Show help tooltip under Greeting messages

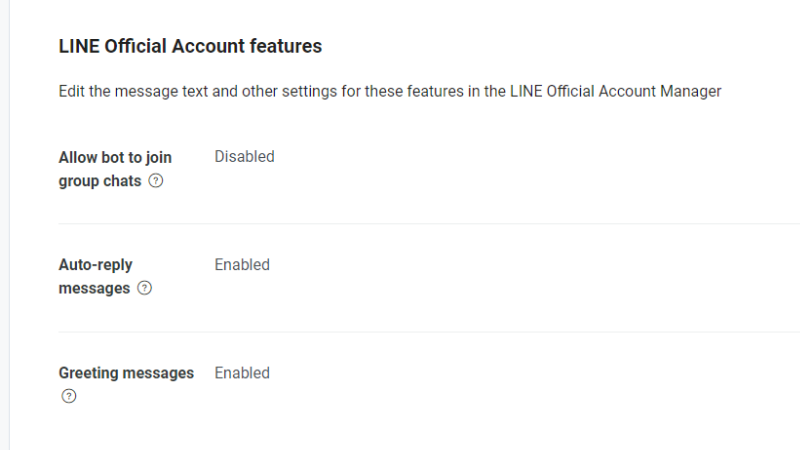coord(68,396)
